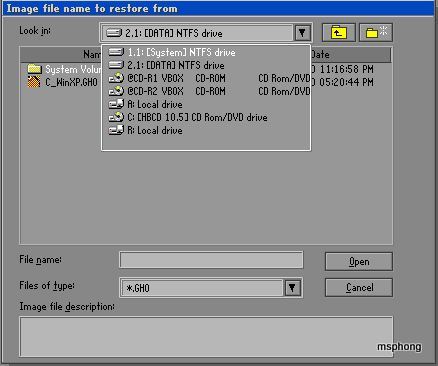Click the up-one-level folder icon
Viewport: 438px width, 366px height.
click(339, 33)
